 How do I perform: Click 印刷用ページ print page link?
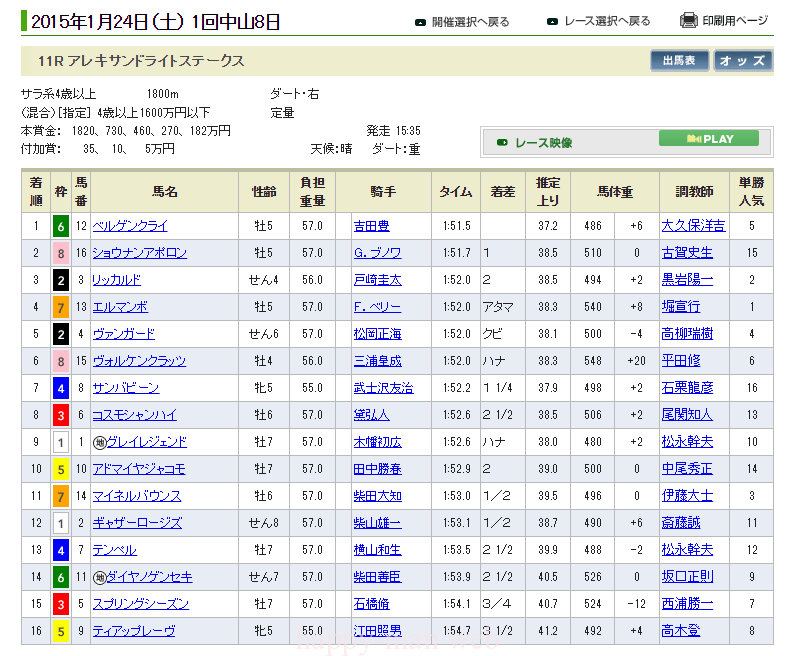(735, 21)
